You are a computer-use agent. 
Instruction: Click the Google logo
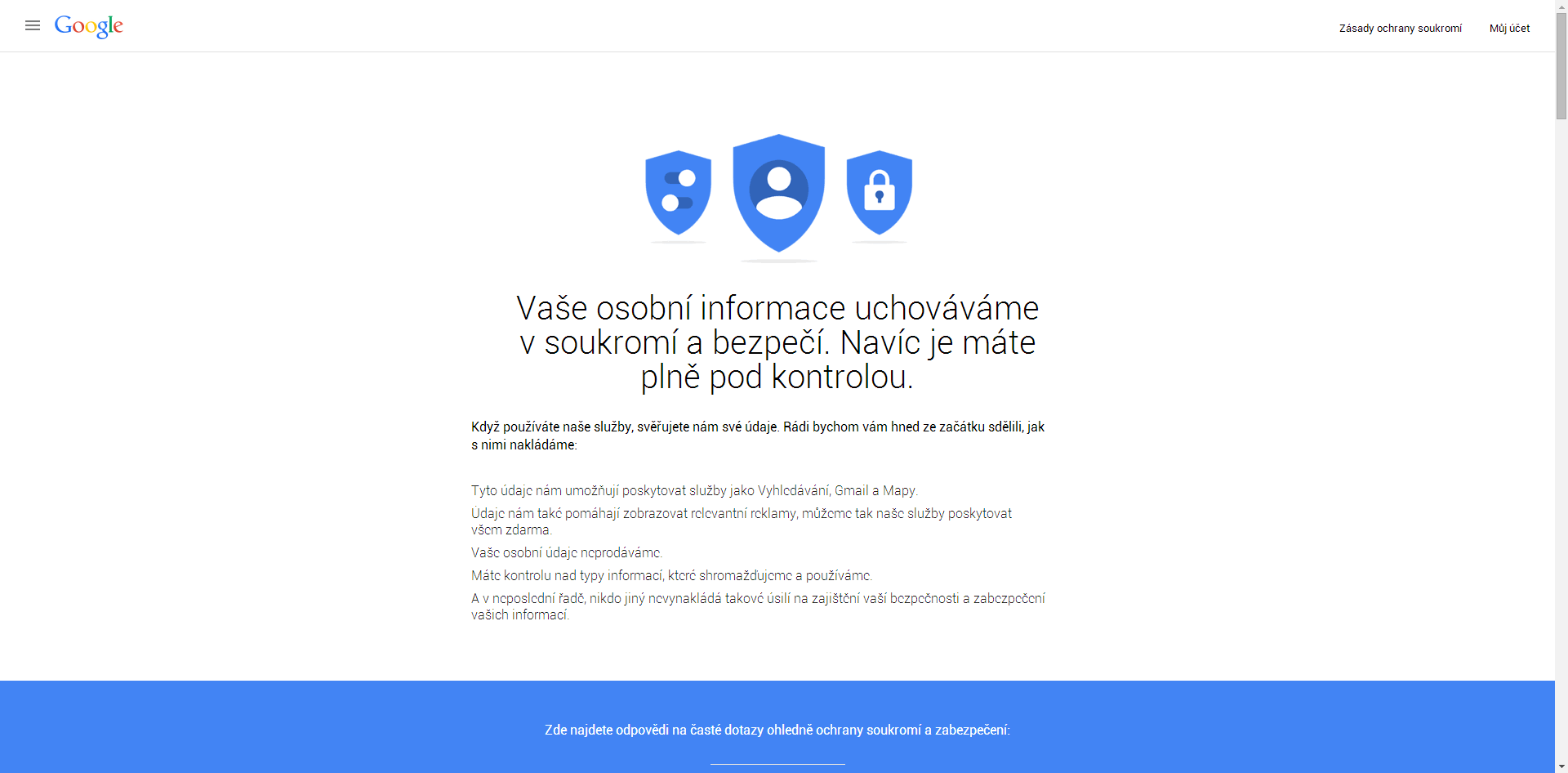(89, 26)
